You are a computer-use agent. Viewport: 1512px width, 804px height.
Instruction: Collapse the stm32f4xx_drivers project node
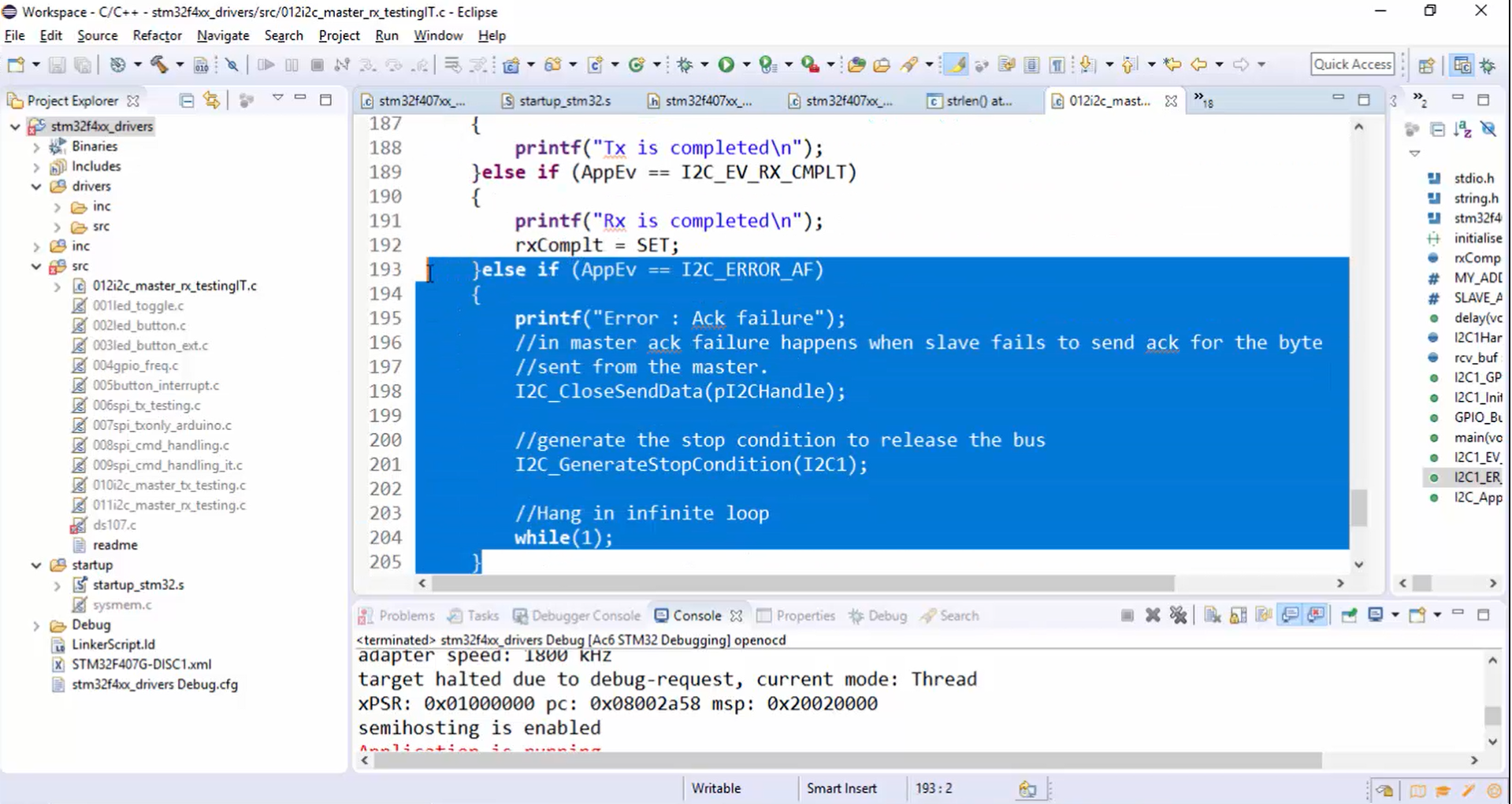click(x=15, y=126)
